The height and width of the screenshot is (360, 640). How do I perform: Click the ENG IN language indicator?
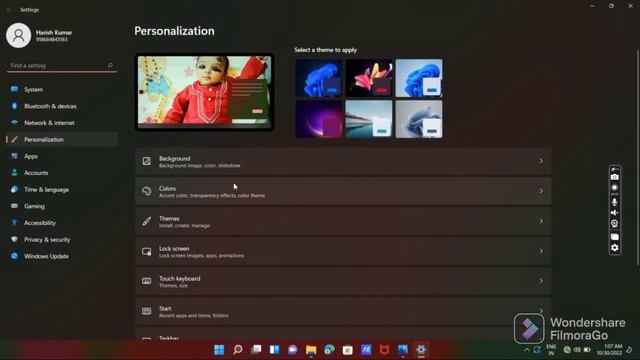pos(551,350)
